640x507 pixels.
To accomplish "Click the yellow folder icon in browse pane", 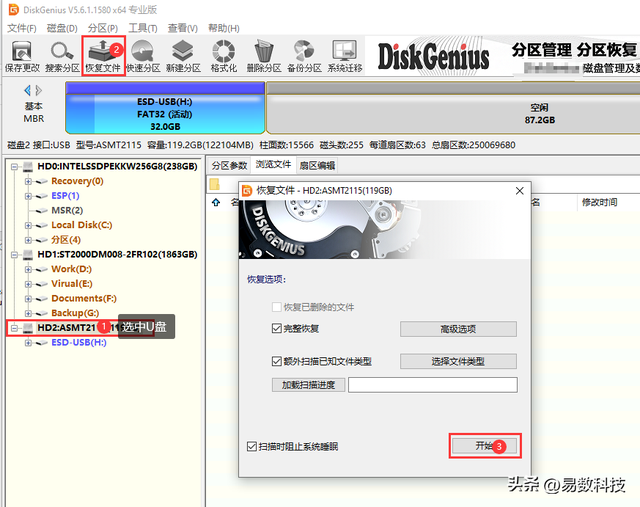I will point(215,185).
